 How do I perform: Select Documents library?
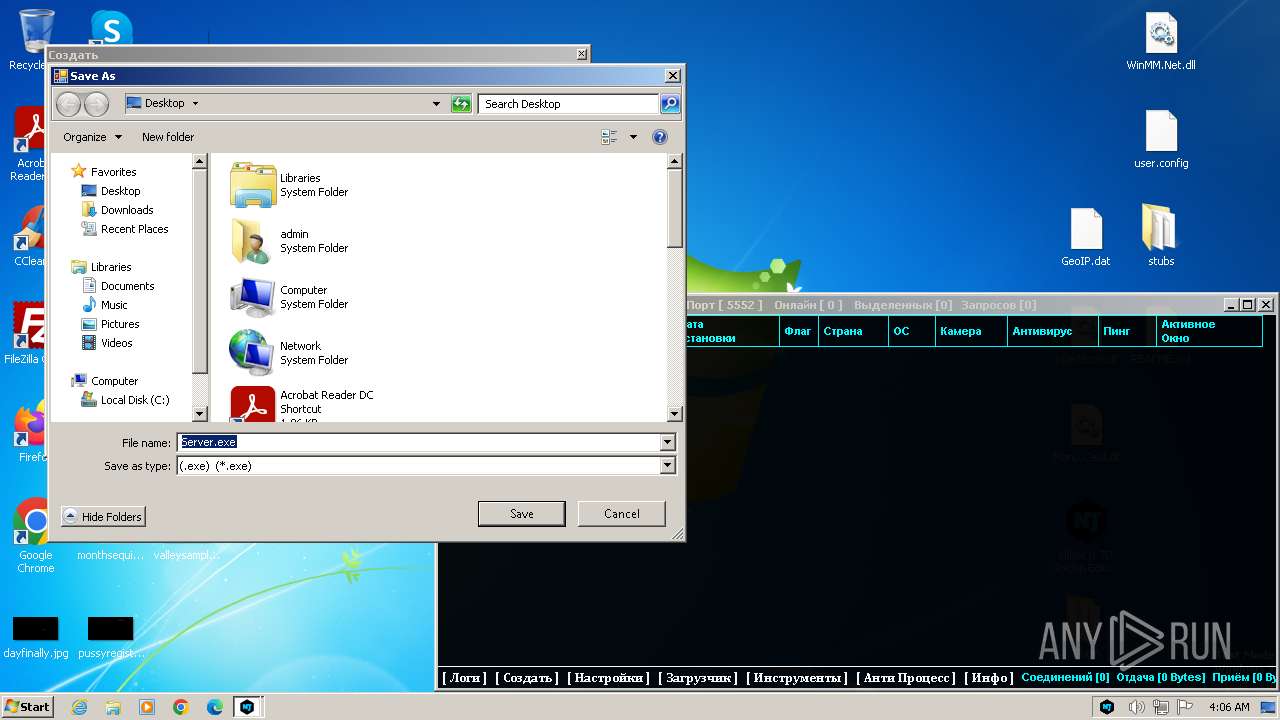tap(127, 286)
